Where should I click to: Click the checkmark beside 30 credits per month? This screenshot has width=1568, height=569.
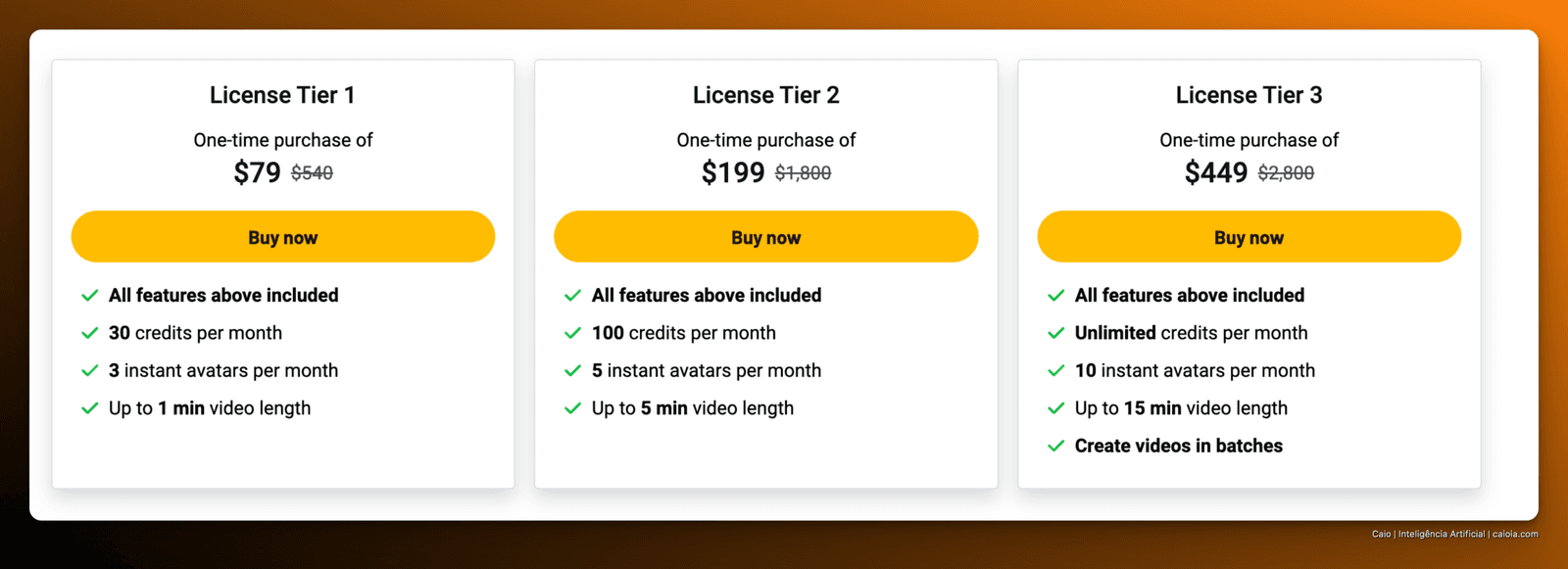point(90,333)
